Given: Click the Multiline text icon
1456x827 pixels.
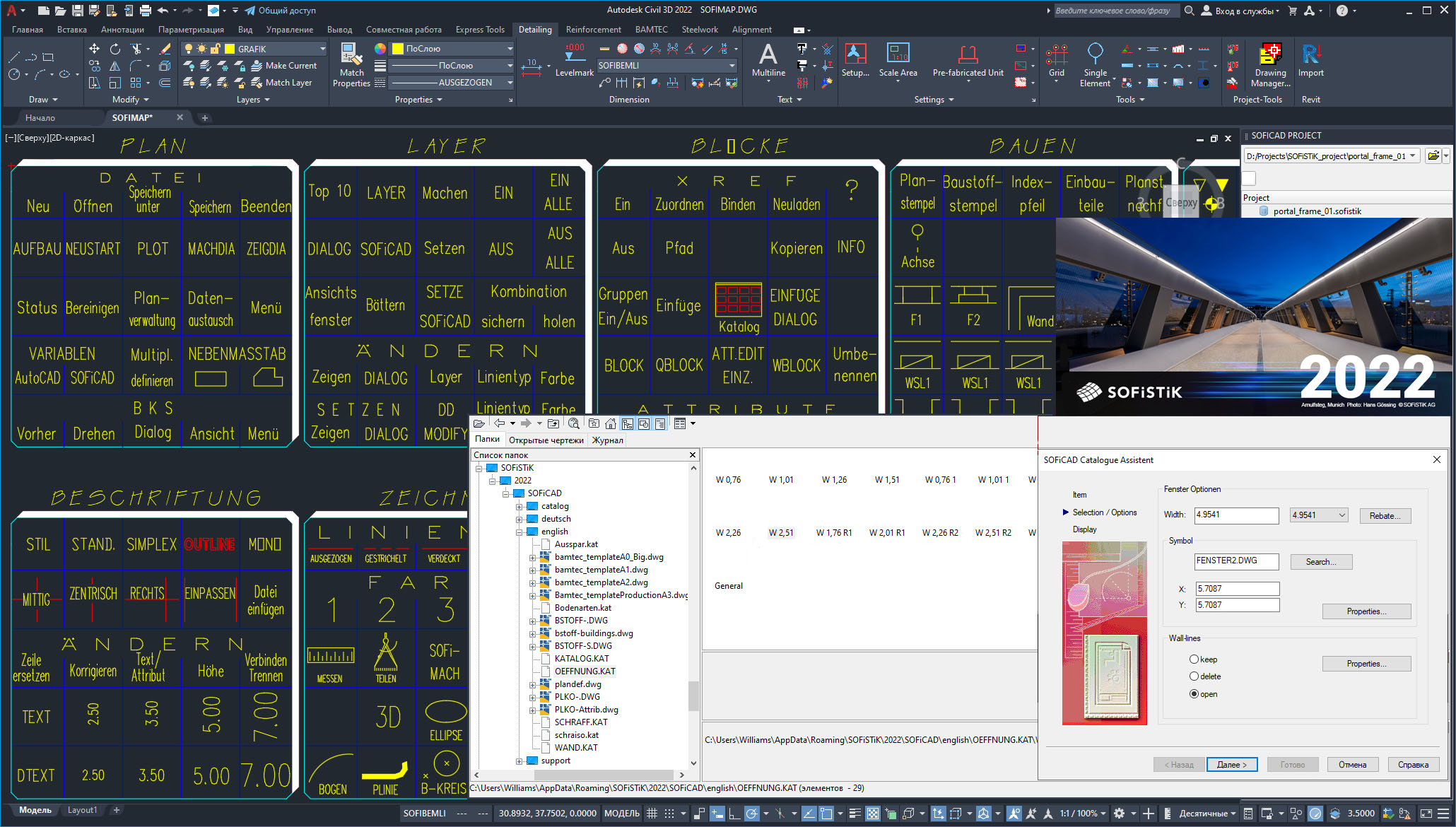Looking at the screenshot, I should (x=768, y=54).
